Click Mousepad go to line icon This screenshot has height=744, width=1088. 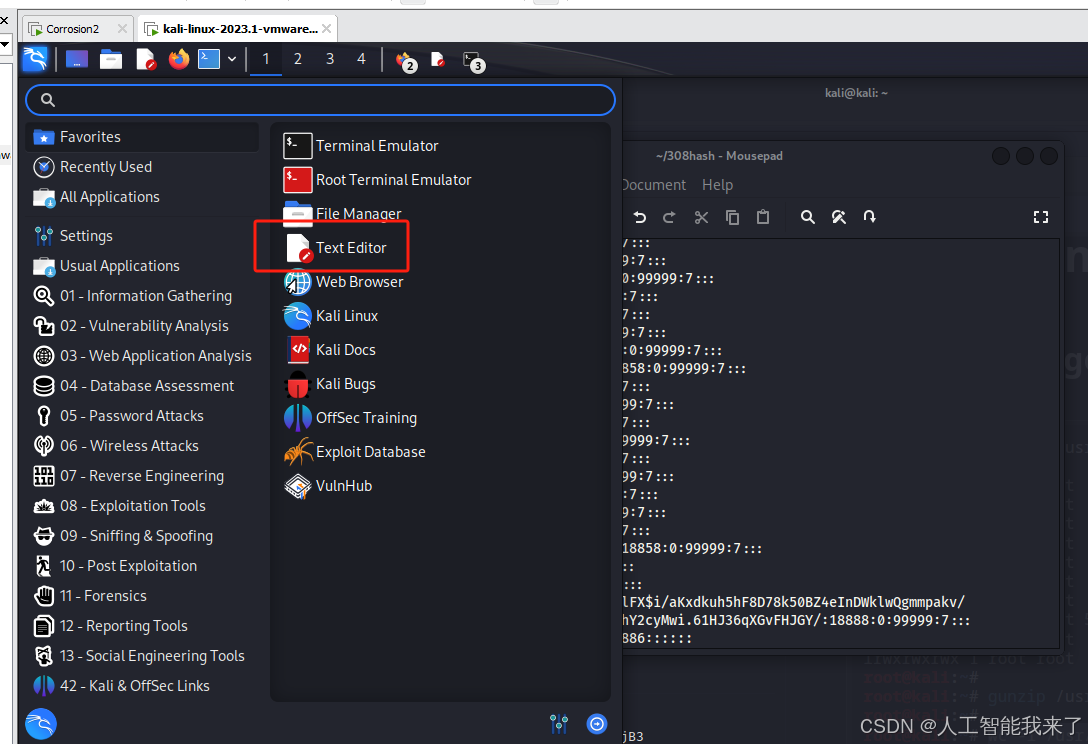(869, 217)
